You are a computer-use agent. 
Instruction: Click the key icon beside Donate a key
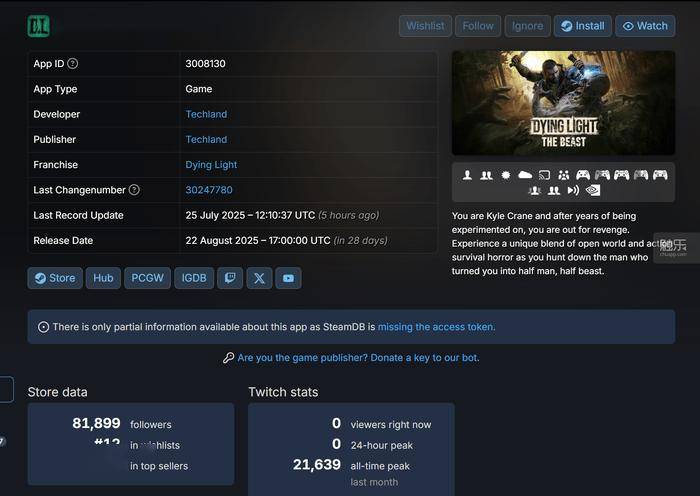(229, 358)
